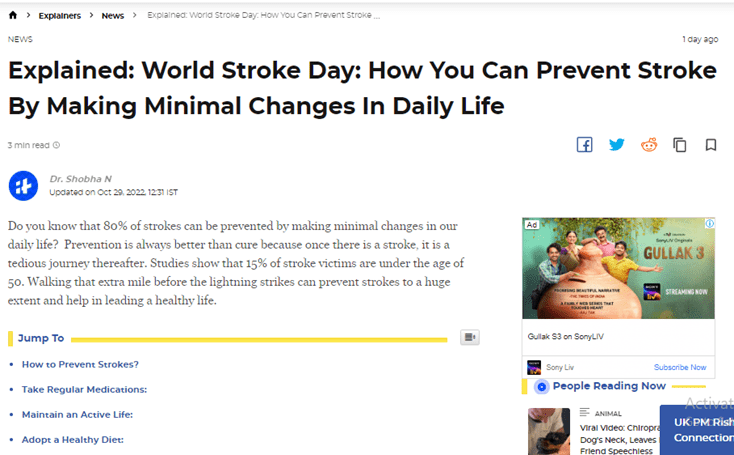The height and width of the screenshot is (455, 734).
Task: Open Explainers breadcrumb section
Action: click(60, 16)
